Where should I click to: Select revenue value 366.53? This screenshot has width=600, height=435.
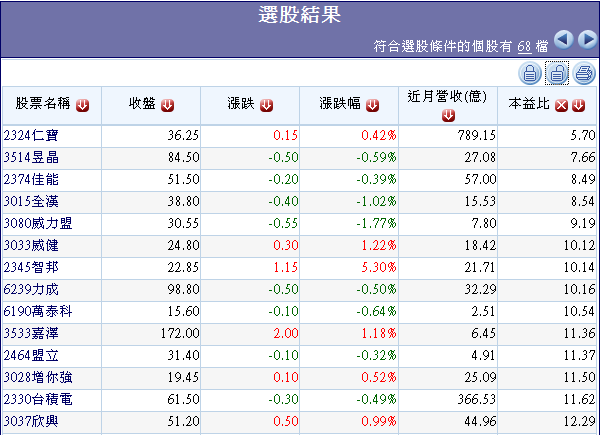476,399
